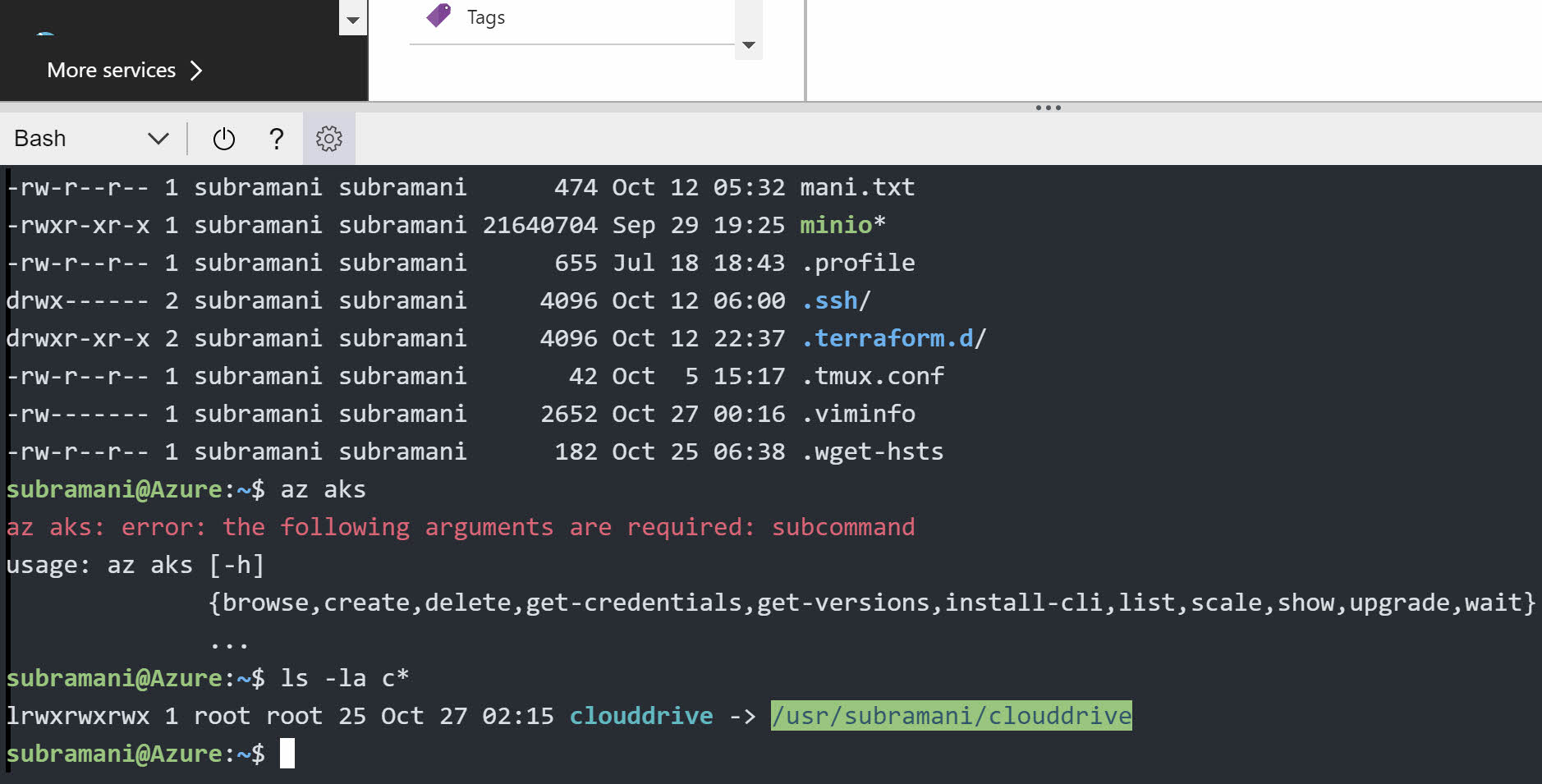Screen dimensions: 1542x784
Task: Open Cloud Shell settings gear
Action: pos(328,138)
